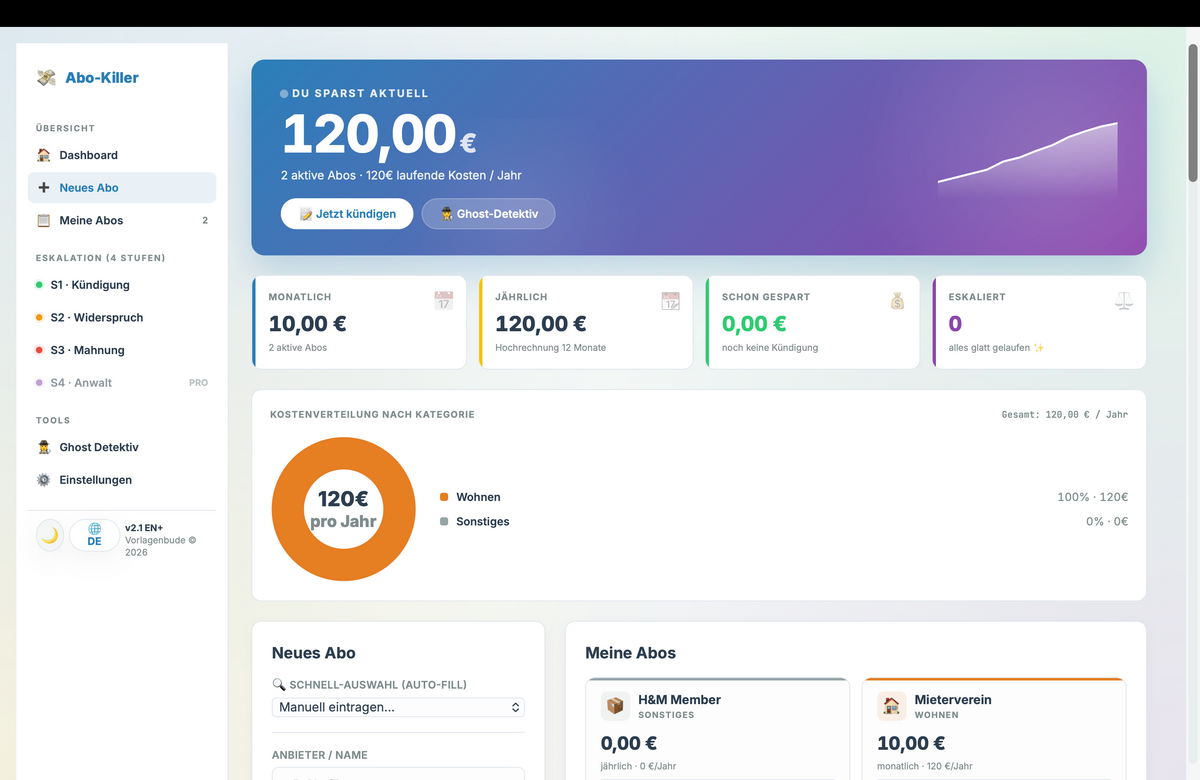
Task: Open Ghost Detektiv tool in sidebar
Action: pyautogui.click(x=122, y=447)
